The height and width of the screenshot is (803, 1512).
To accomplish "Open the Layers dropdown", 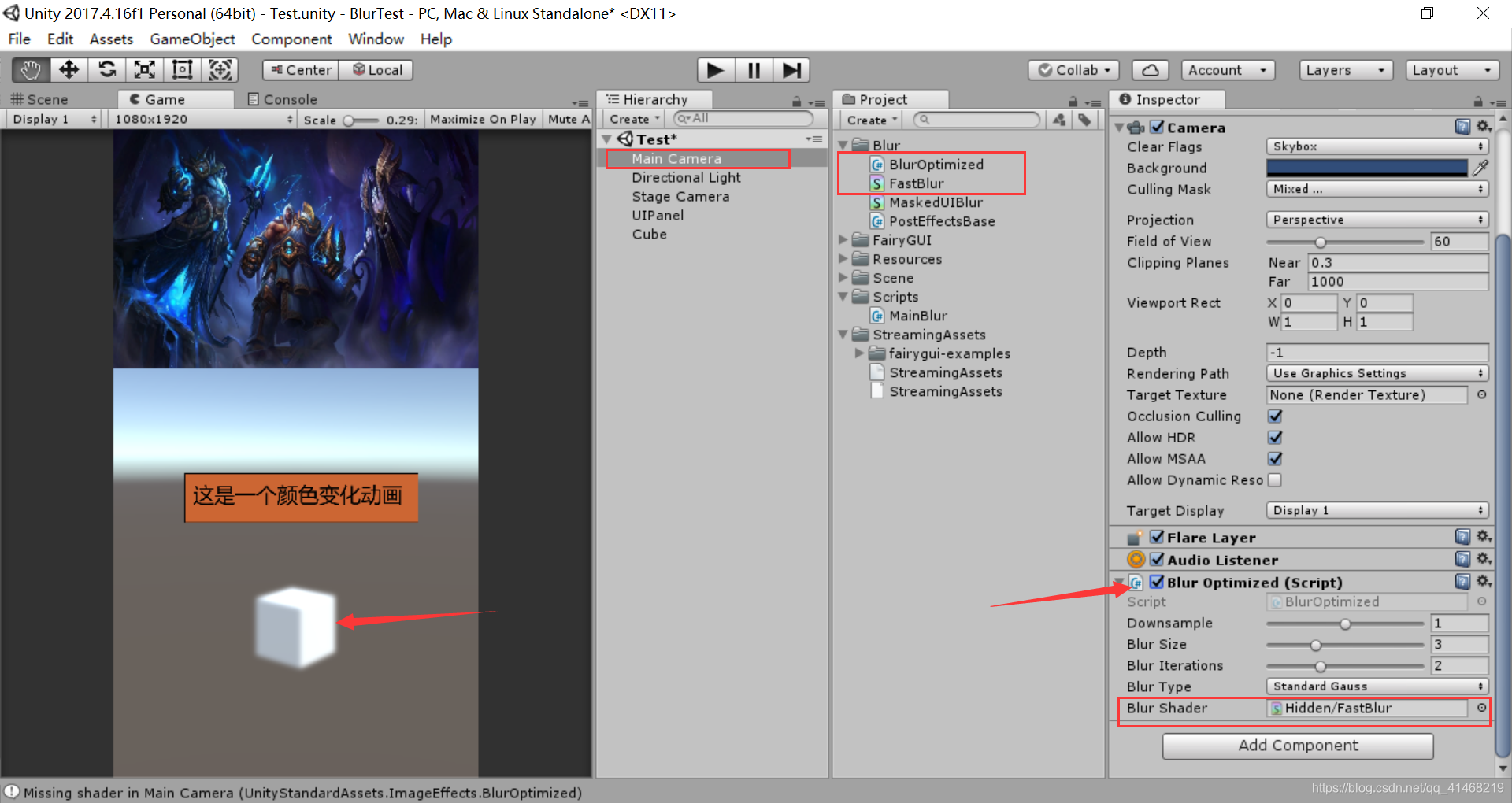I will [1346, 70].
